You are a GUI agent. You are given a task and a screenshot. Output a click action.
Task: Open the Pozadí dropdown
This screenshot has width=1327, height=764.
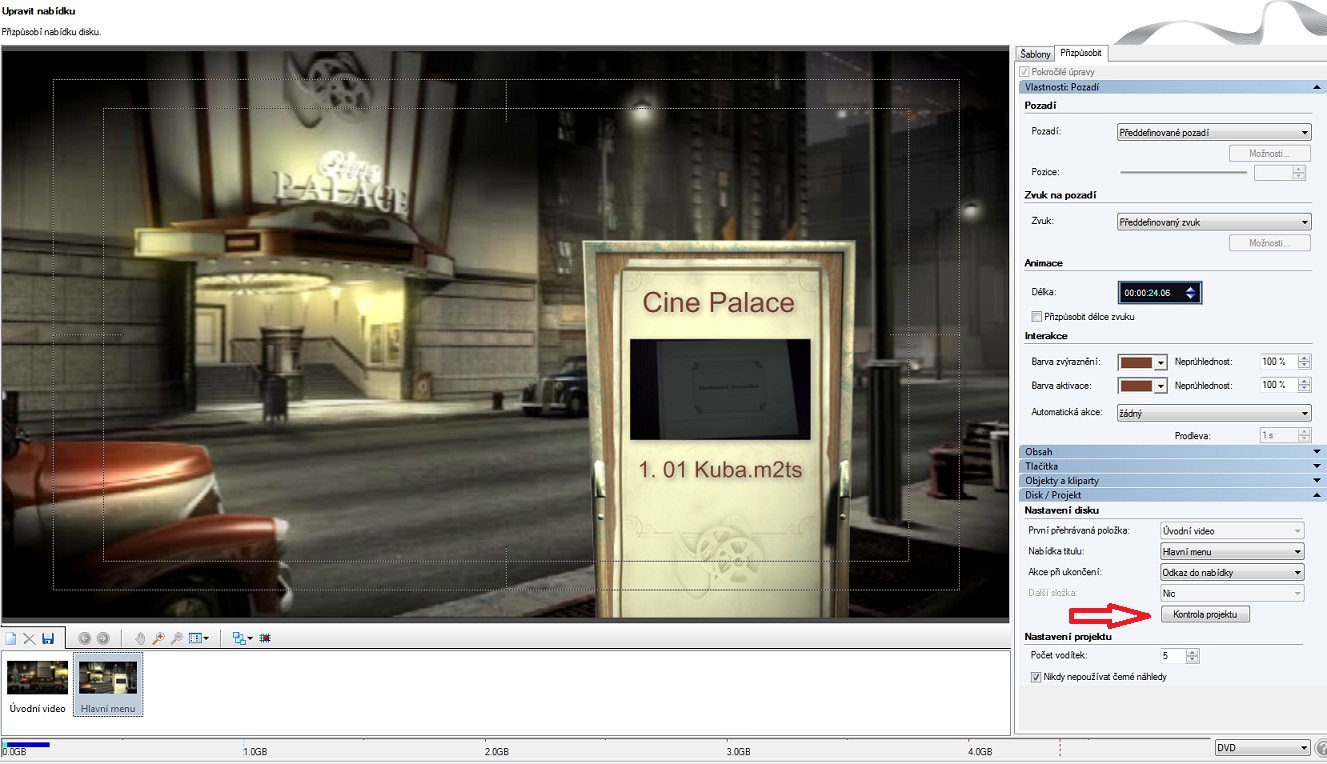(x=1213, y=132)
